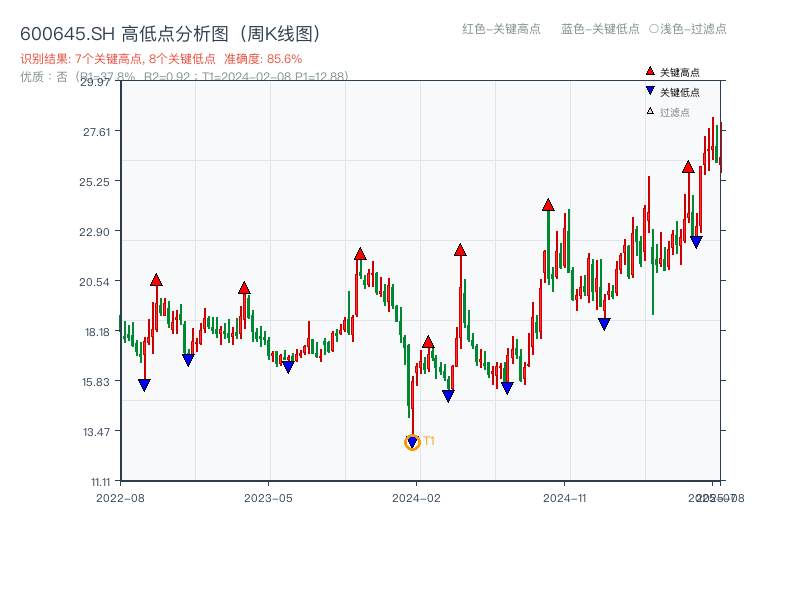Select the rightmost blue key-low triangle
The image size is (800, 600).
(696, 242)
